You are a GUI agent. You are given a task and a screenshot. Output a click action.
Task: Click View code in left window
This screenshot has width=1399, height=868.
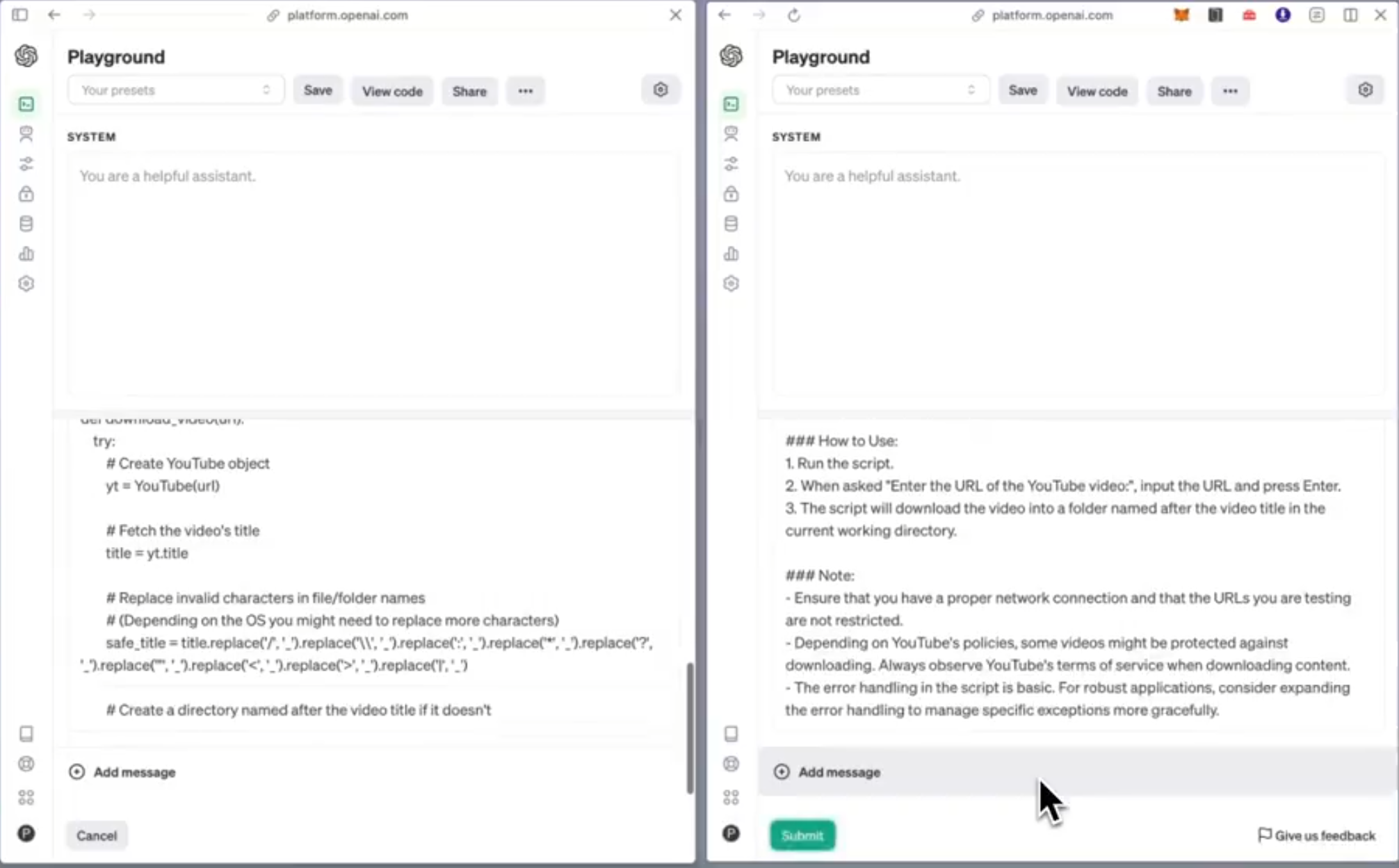pos(392,91)
